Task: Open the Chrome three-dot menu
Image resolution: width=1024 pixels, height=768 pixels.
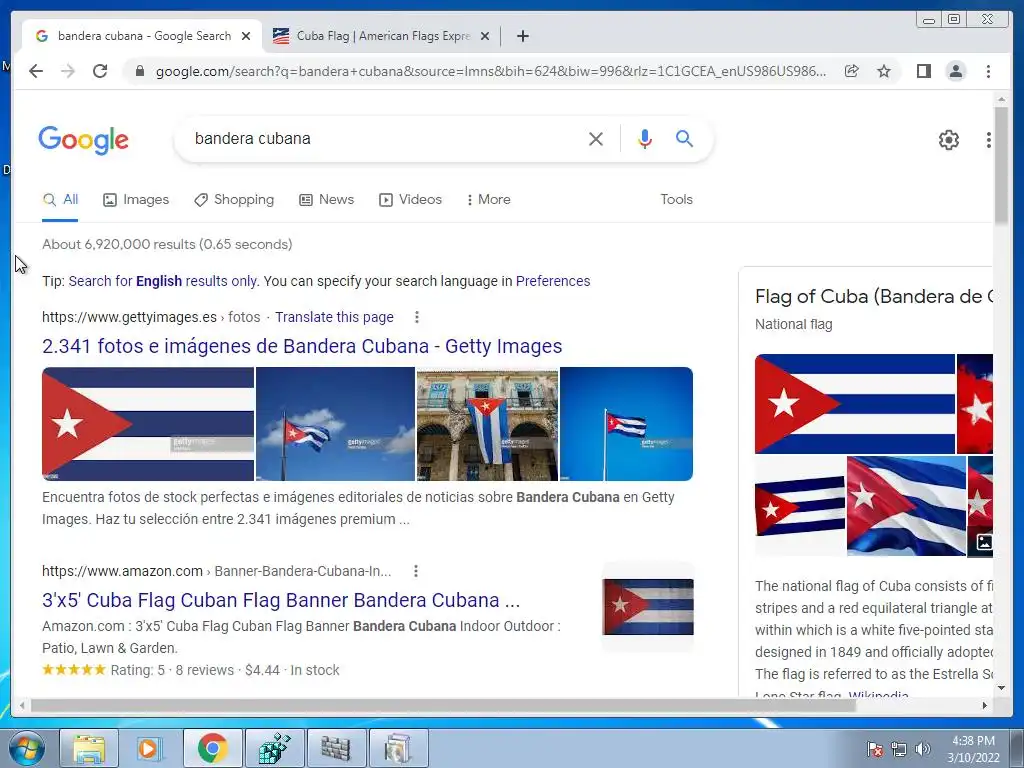Action: click(x=988, y=71)
